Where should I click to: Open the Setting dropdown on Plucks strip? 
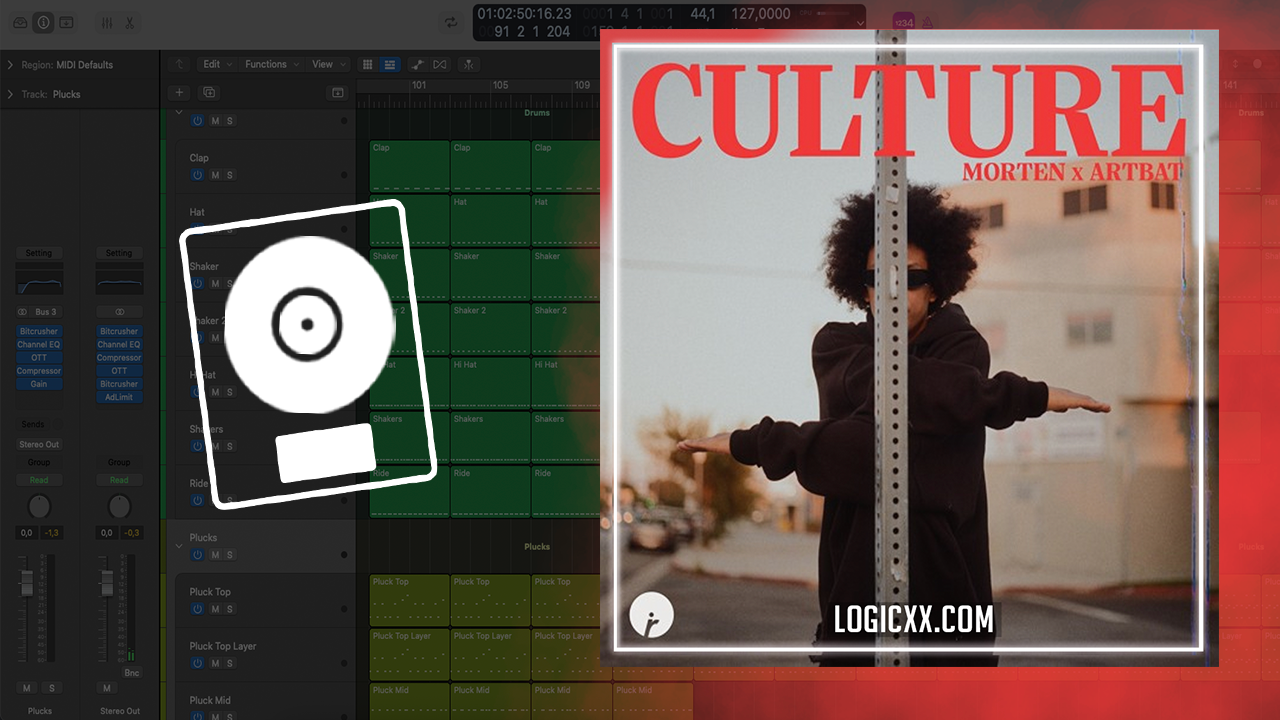click(39, 253)
